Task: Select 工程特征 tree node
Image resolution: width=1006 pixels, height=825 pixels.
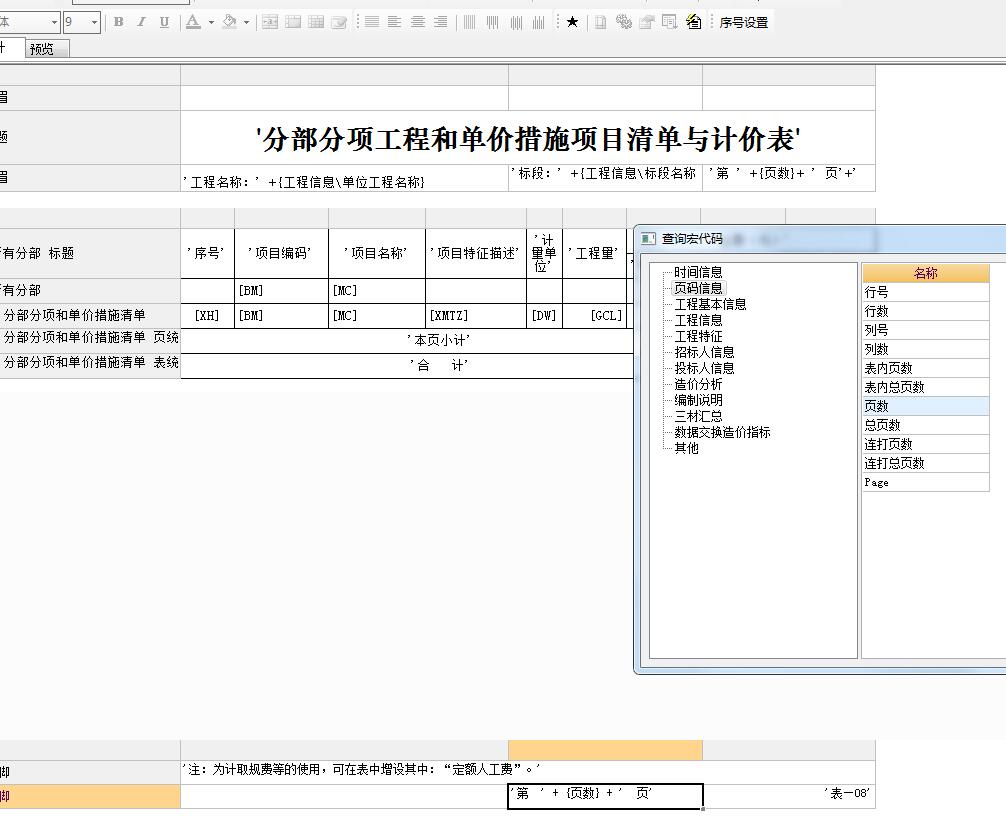Action: [698, 336]
